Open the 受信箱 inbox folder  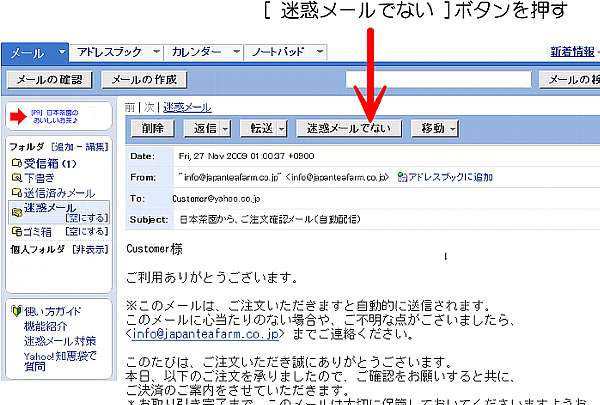click(x=43, y=163)
